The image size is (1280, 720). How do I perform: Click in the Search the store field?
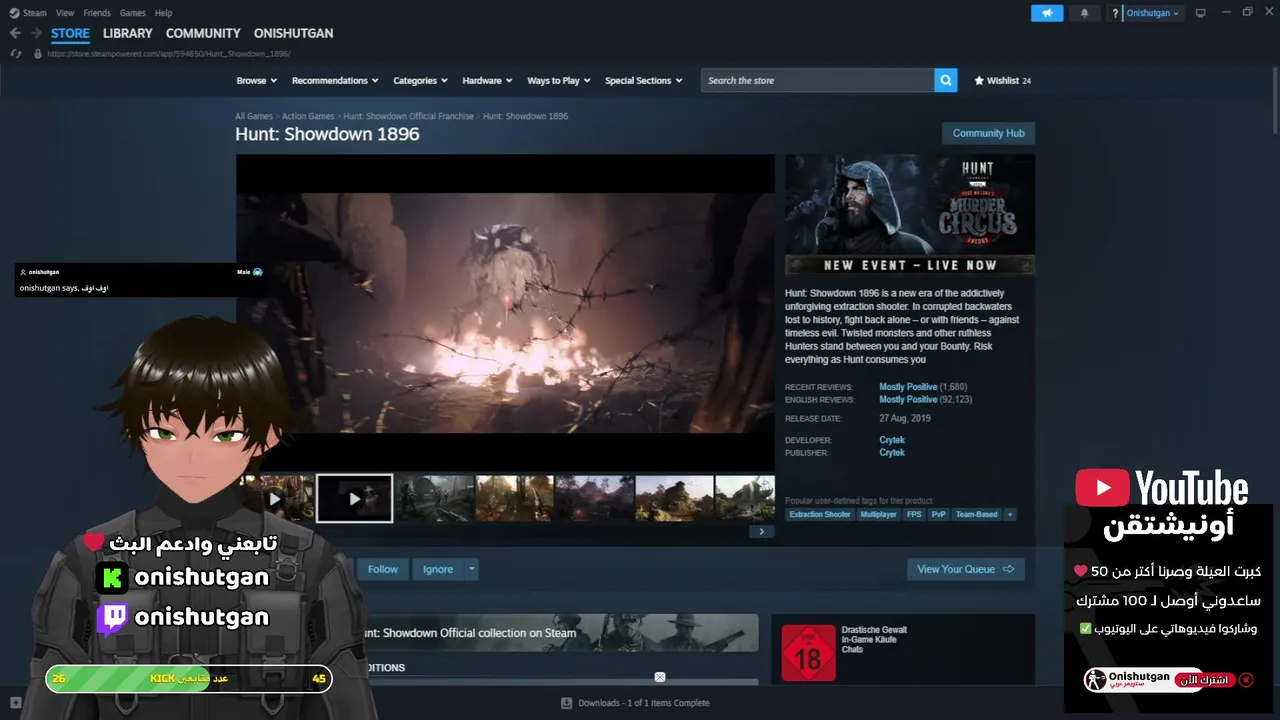point(818,80)
